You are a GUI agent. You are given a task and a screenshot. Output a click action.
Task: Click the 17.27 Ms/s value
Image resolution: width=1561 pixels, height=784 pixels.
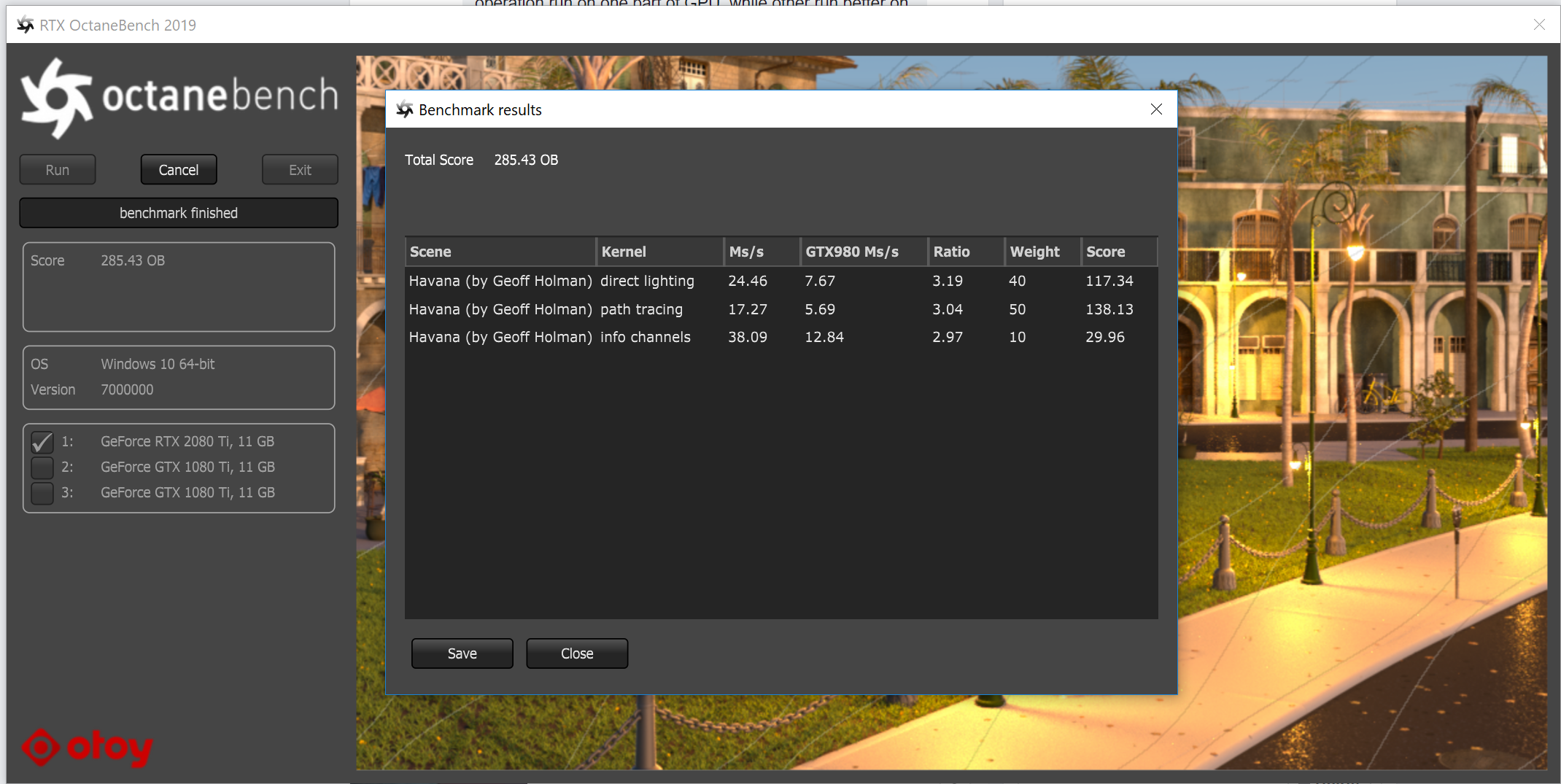(x=748, y=309)
